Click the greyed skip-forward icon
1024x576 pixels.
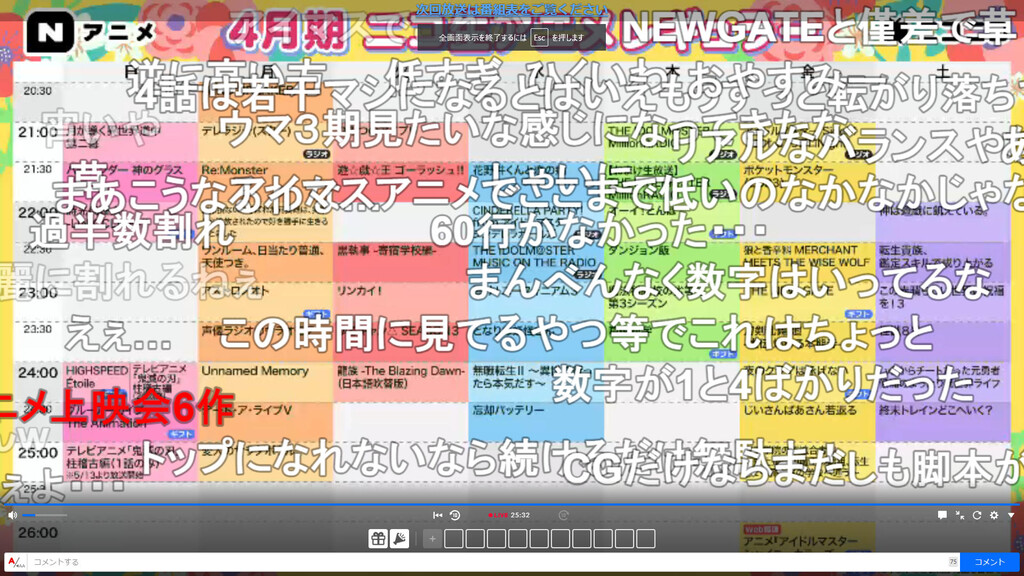pyautogui.click(x=564, y=515)
